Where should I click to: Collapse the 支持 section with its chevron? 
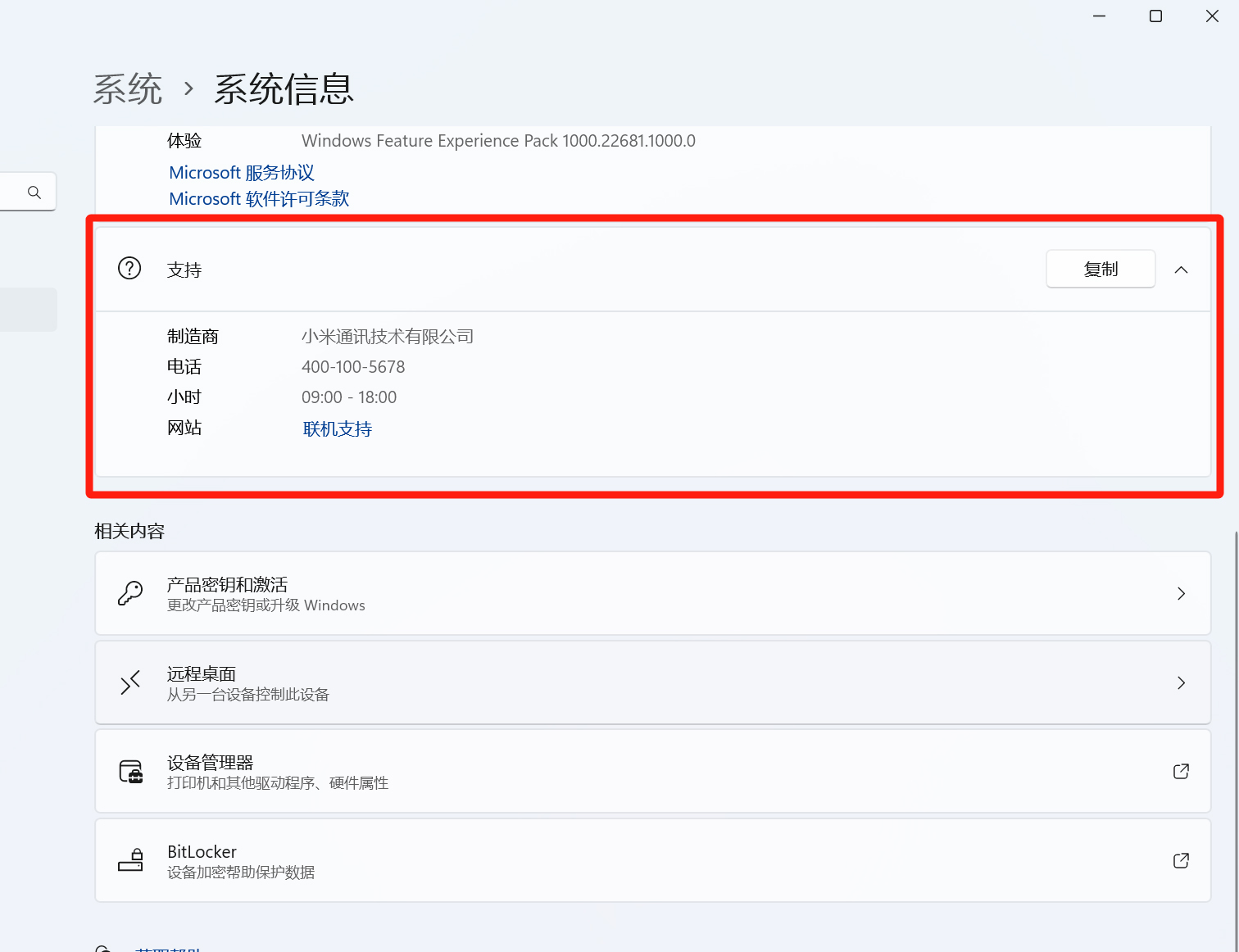[1181, 269]
